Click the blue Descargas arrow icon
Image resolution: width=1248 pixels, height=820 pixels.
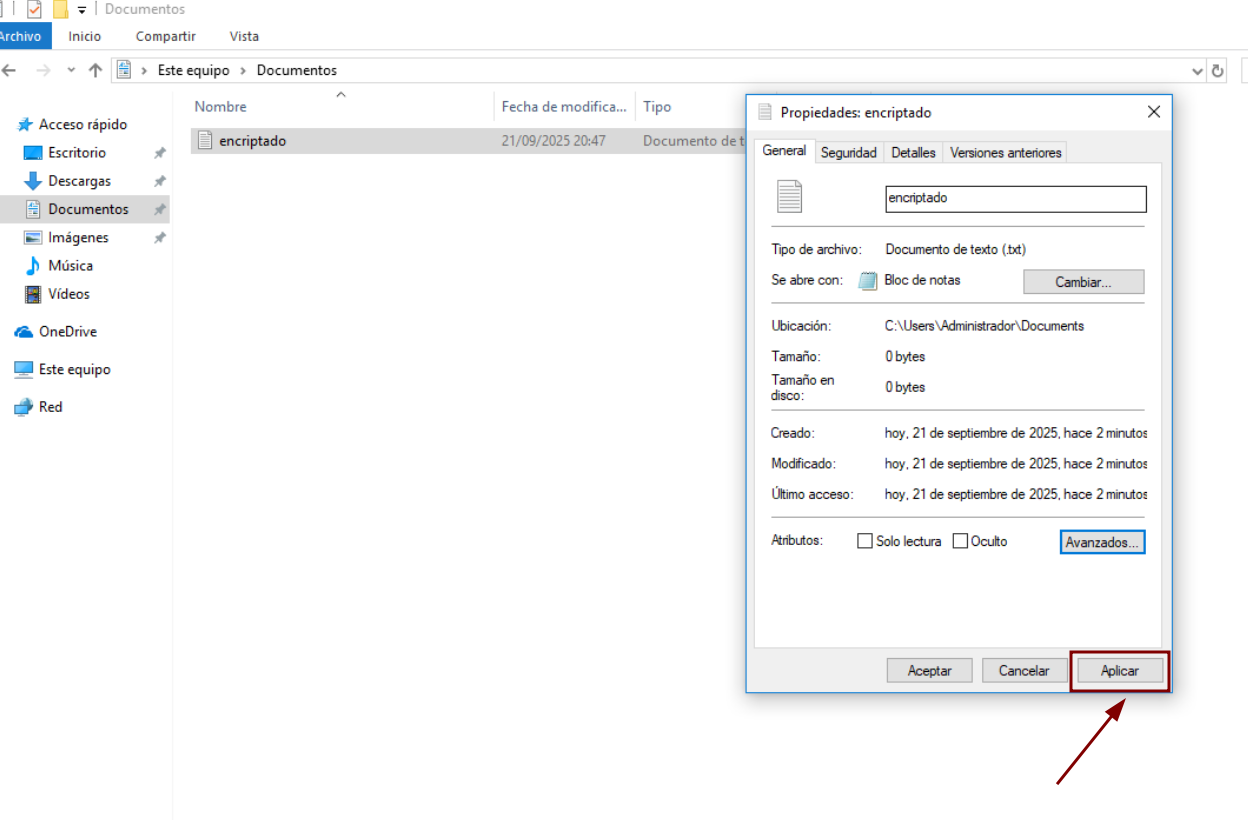coord(33,181)
